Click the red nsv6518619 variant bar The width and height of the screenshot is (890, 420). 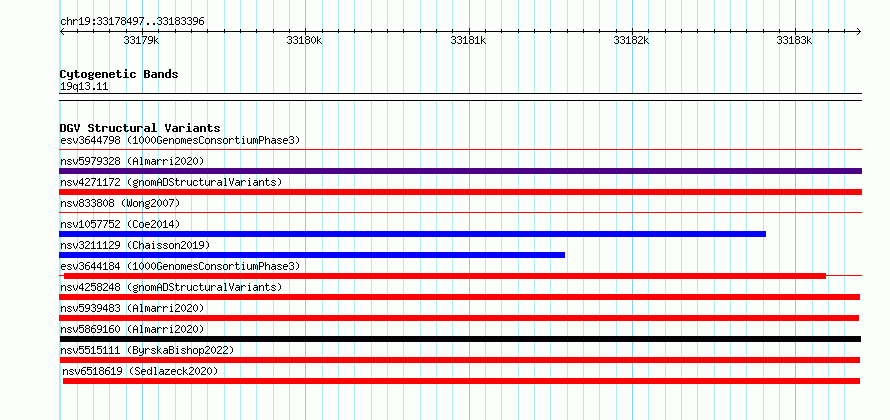coord(461,381)
